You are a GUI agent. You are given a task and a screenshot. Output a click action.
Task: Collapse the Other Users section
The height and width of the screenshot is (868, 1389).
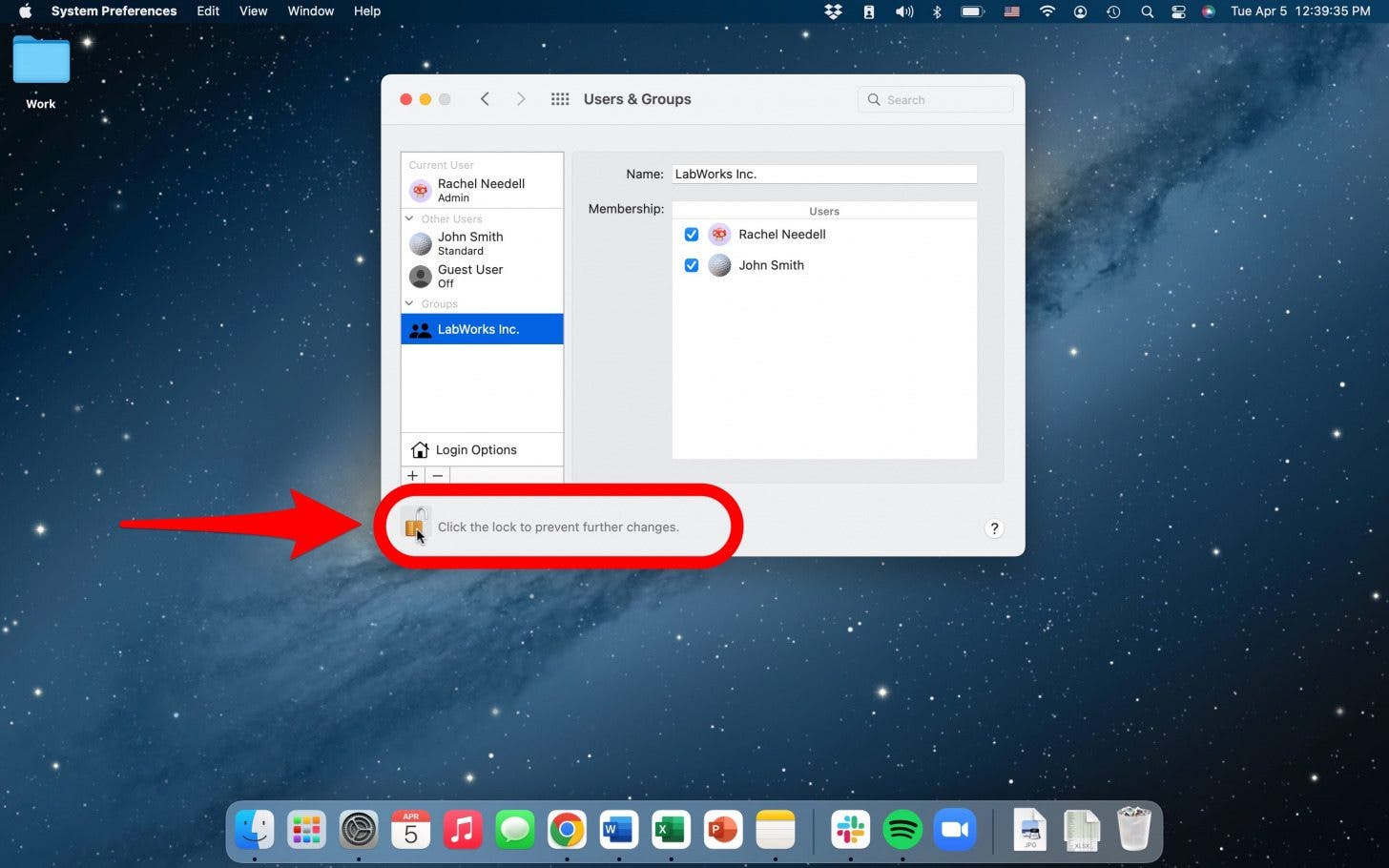(410, 219)
